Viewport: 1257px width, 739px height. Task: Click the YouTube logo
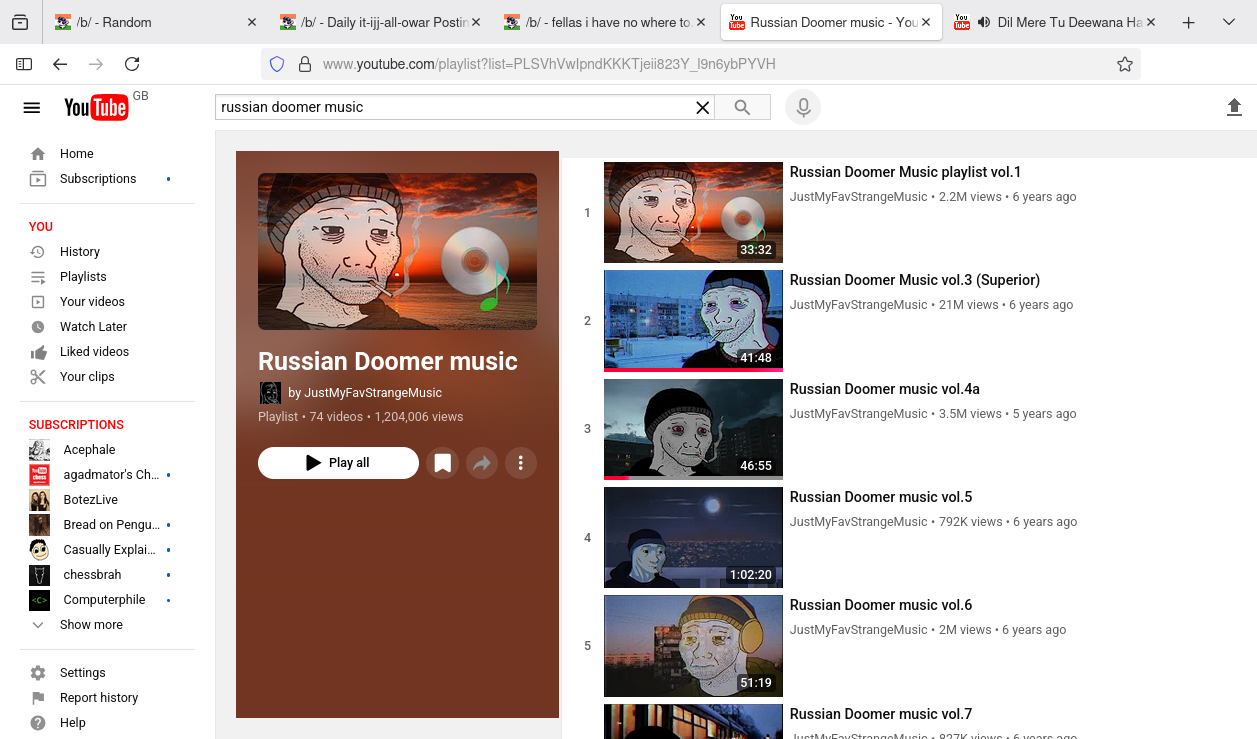96,108
